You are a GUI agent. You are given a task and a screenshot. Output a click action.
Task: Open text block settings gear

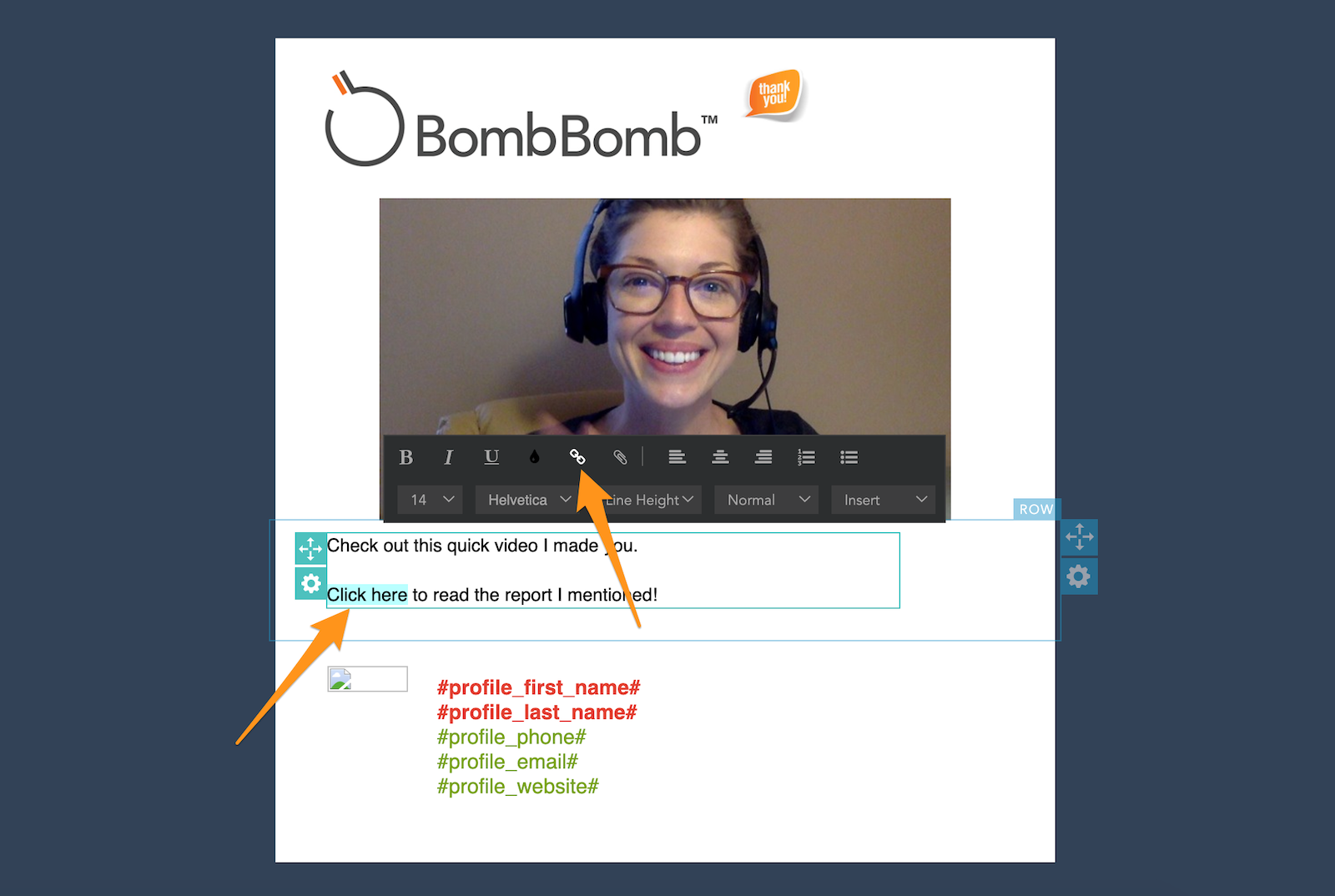[310, 583]
